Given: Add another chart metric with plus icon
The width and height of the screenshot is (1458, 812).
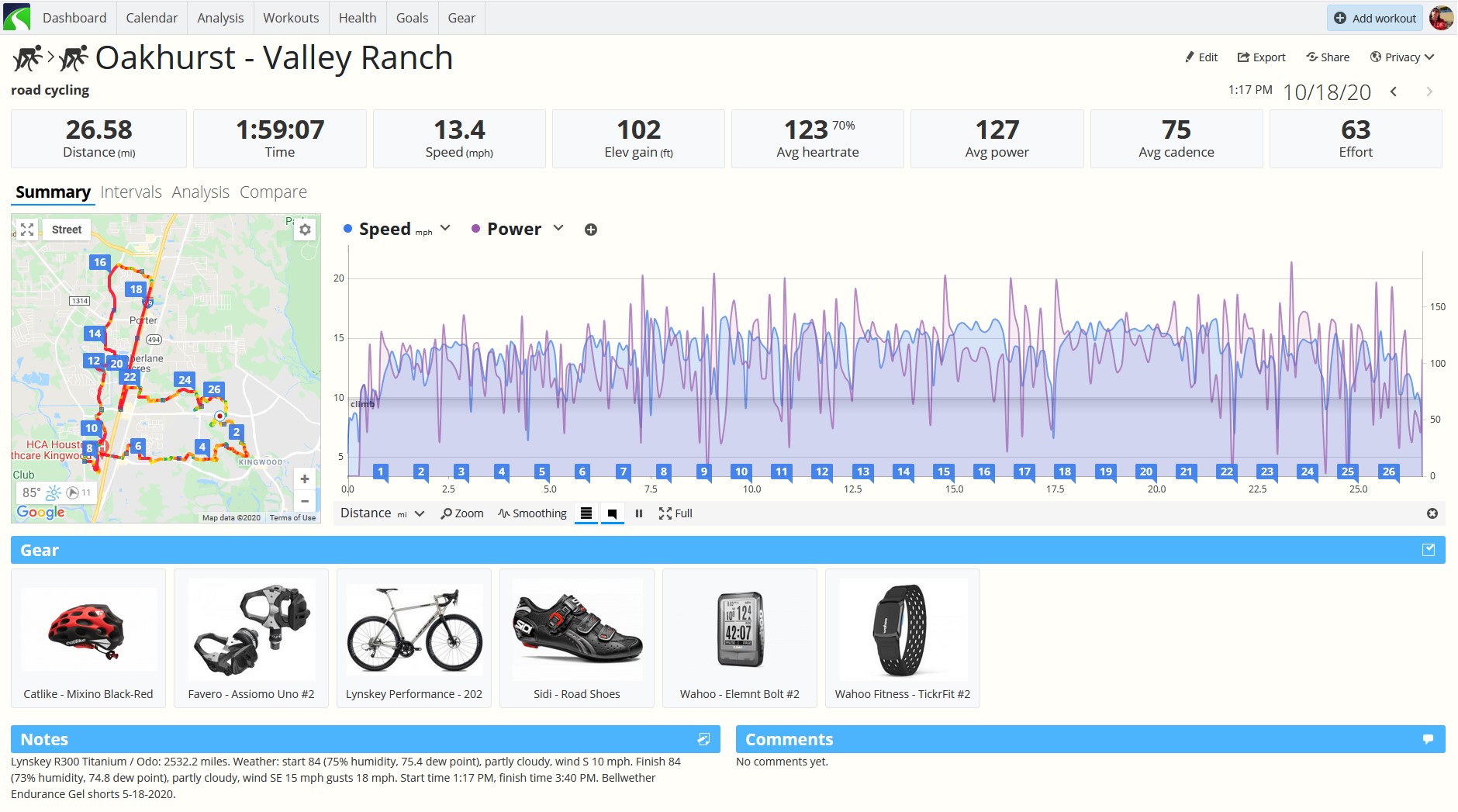Looking at the screenshot, I should coord(591,230).
